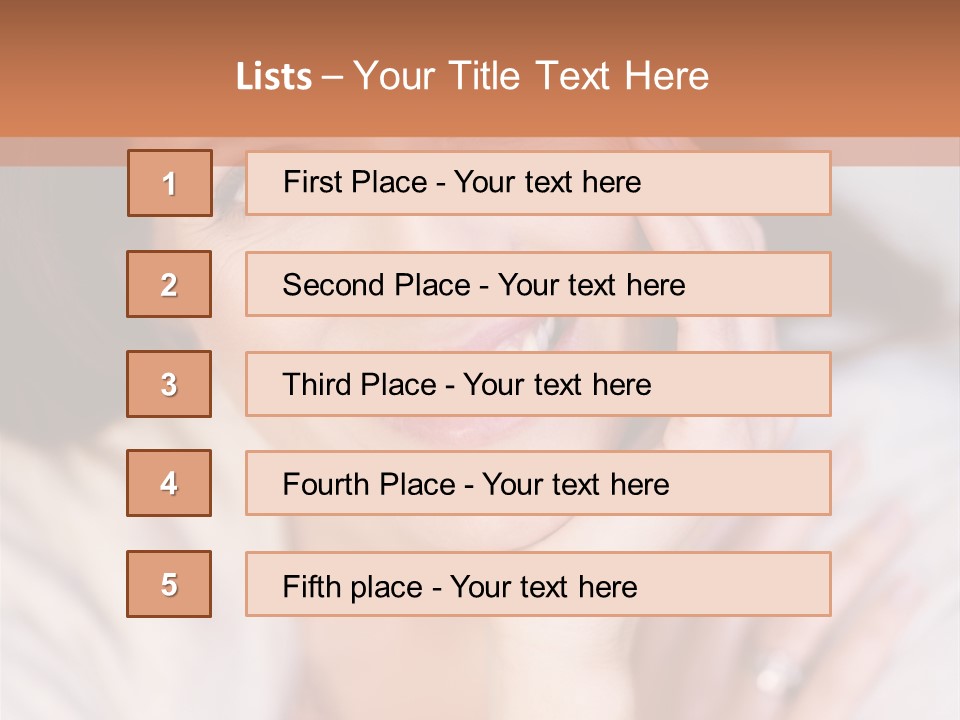960x720 pixels.
Task: Click the number 5 box
Action: click(169, 584)
